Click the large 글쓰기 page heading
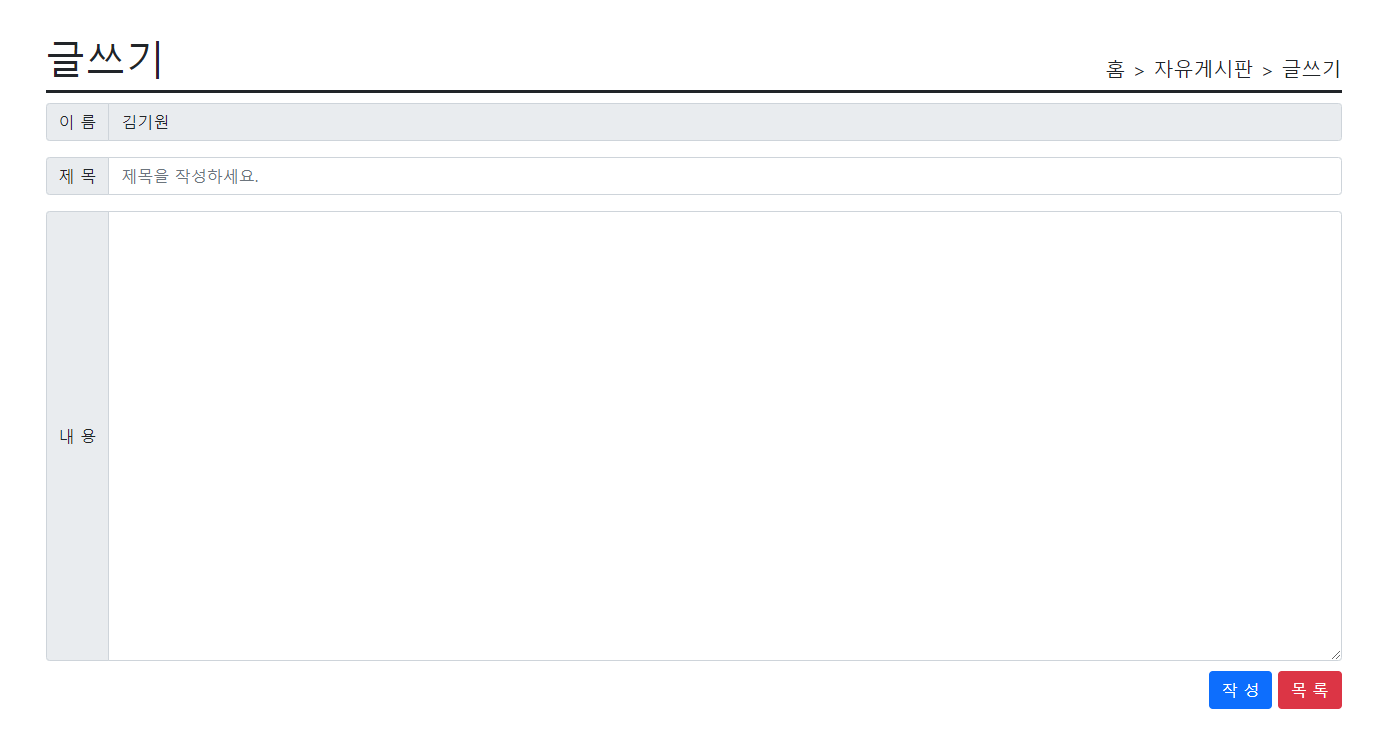 point(104,60)
